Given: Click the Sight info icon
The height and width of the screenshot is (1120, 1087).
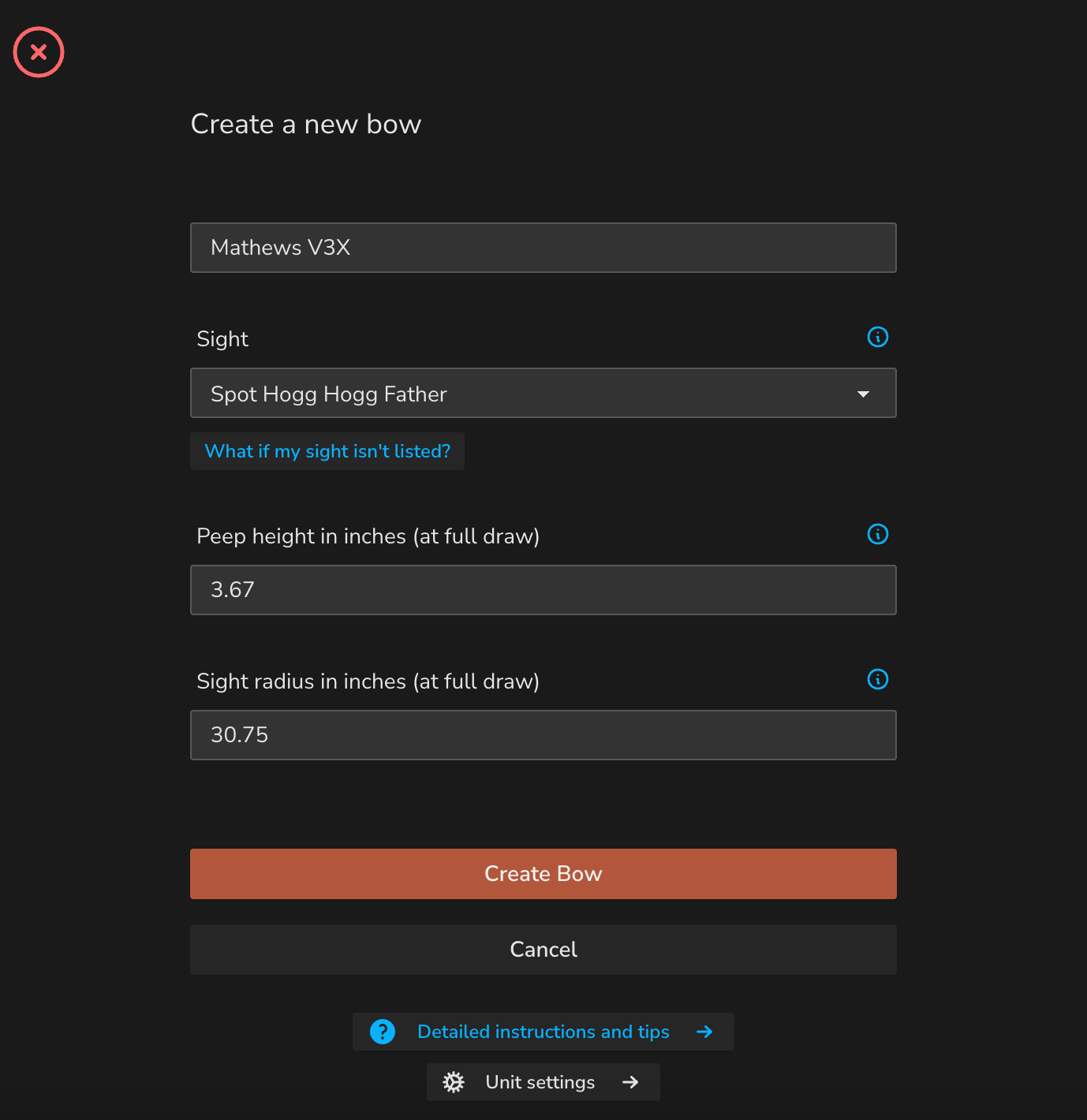Looking at the screenshot, I should click(878, 337).
